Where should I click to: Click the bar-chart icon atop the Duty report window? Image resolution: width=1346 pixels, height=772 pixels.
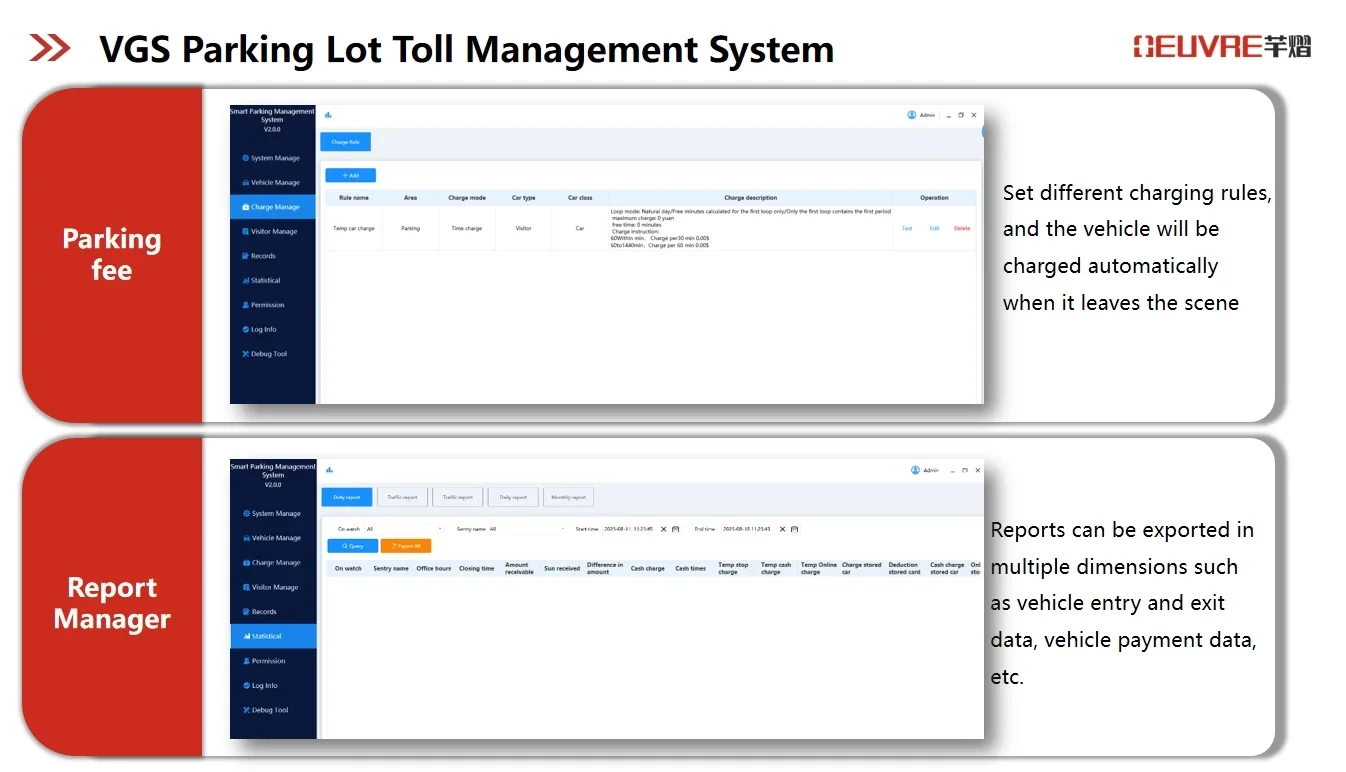(x=328, y=470)
